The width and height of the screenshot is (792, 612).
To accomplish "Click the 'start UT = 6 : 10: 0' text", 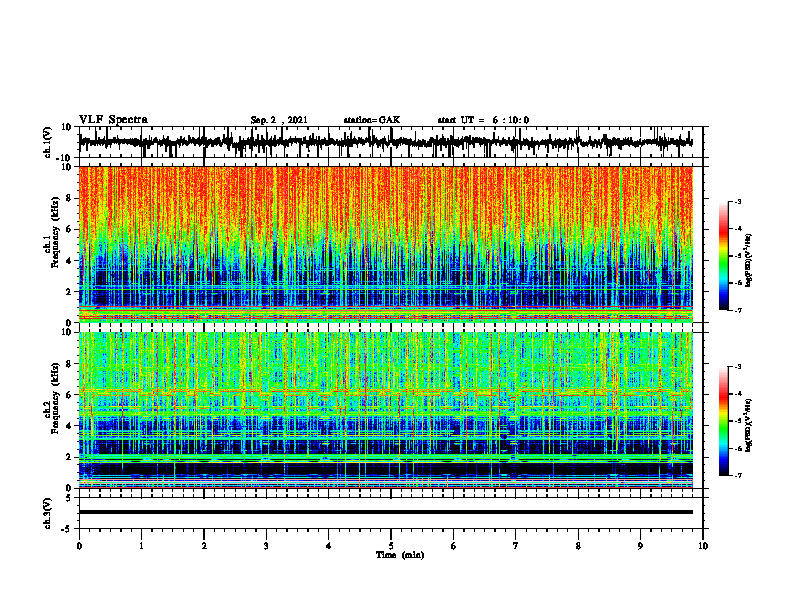I will [x=483, y=120].
